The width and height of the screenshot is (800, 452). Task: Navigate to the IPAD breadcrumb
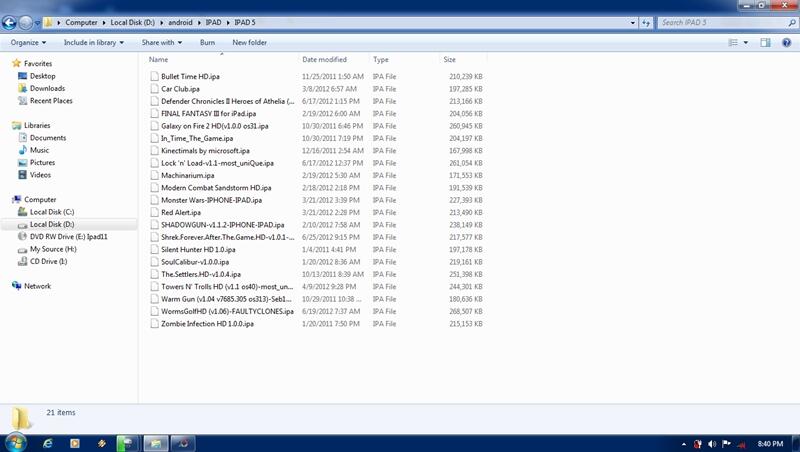click(213, 22)
